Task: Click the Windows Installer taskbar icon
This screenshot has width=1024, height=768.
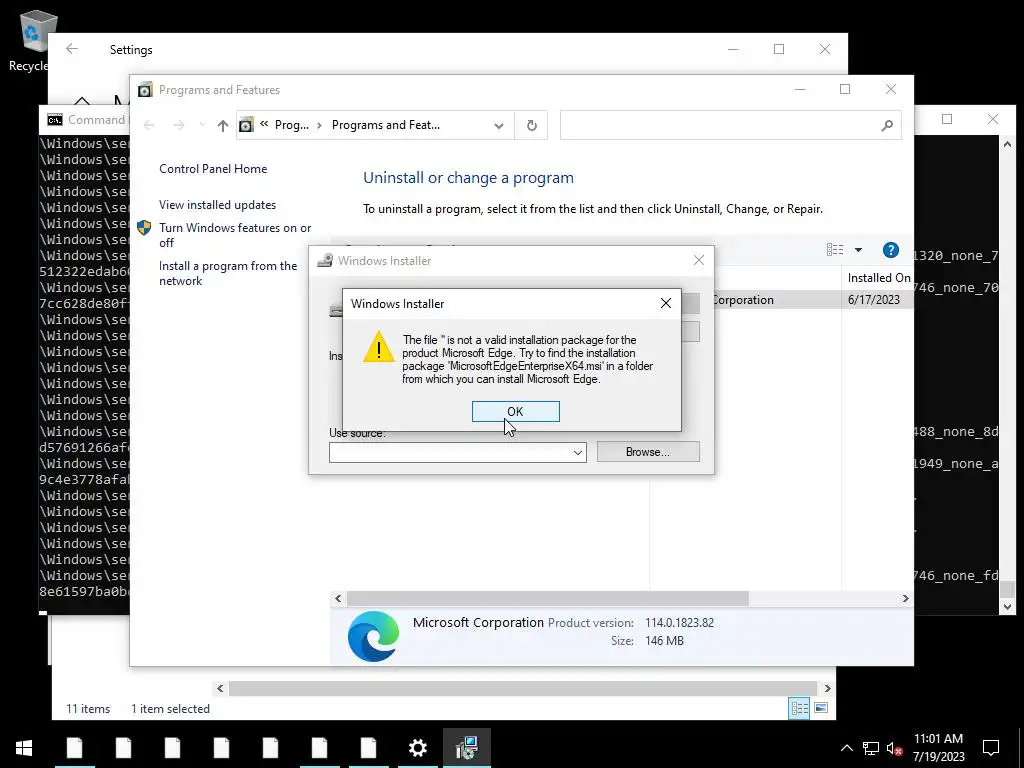Action: (x=467, y=748)
